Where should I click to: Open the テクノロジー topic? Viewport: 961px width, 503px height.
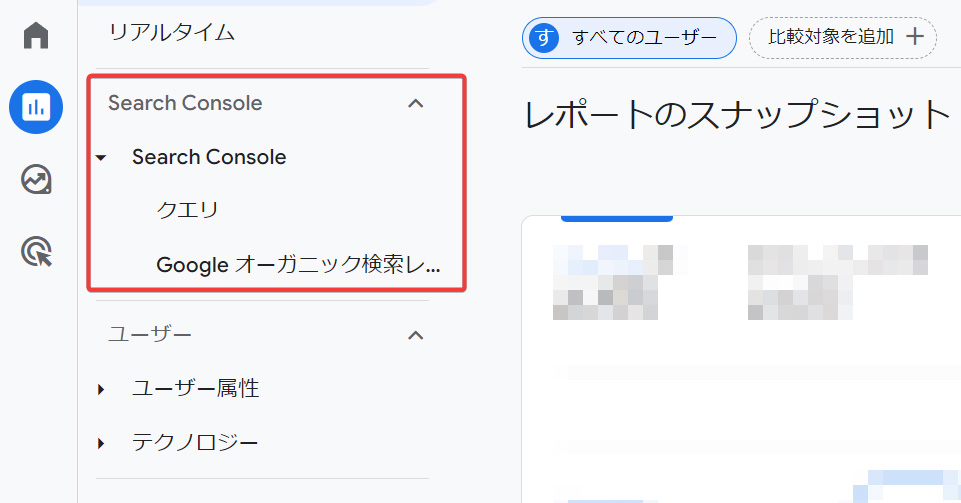(195, 442)
